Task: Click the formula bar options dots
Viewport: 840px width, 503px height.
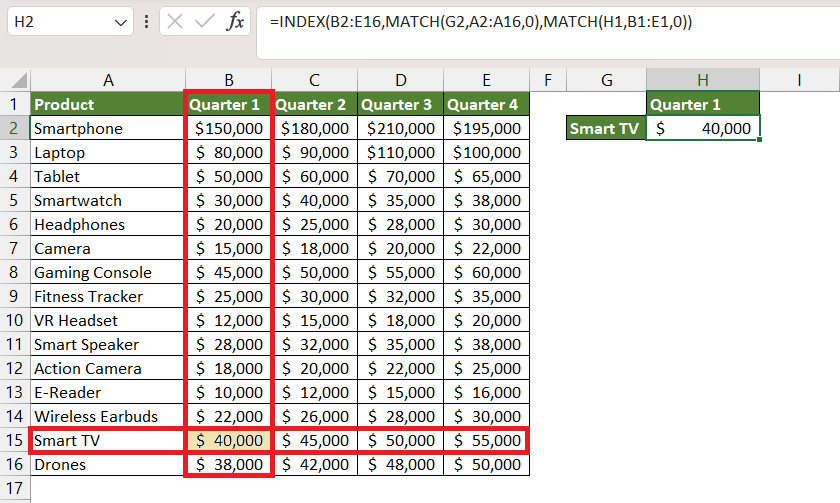Action: [146, 21]
